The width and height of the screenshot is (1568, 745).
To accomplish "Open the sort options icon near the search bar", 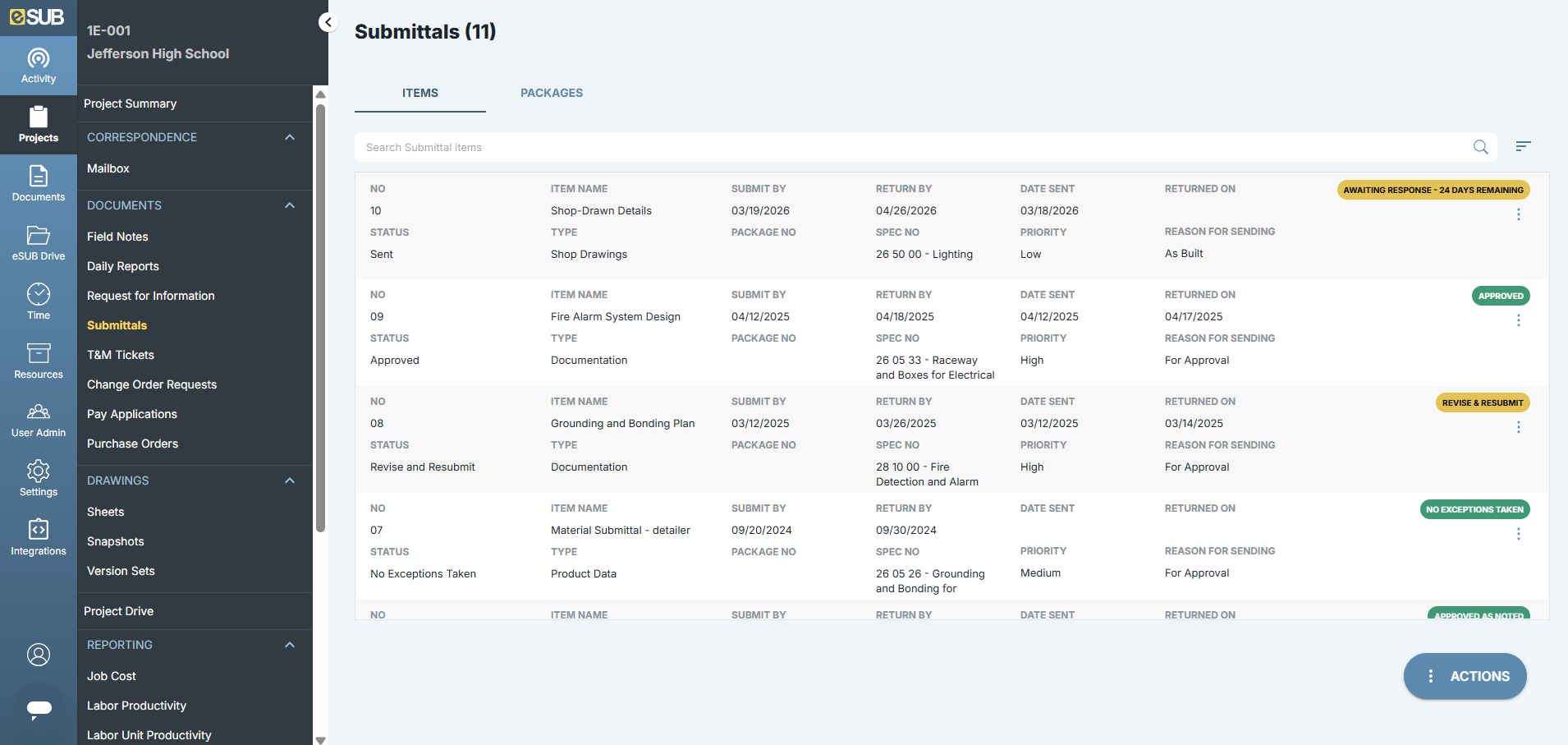I will click(1524, 146).
